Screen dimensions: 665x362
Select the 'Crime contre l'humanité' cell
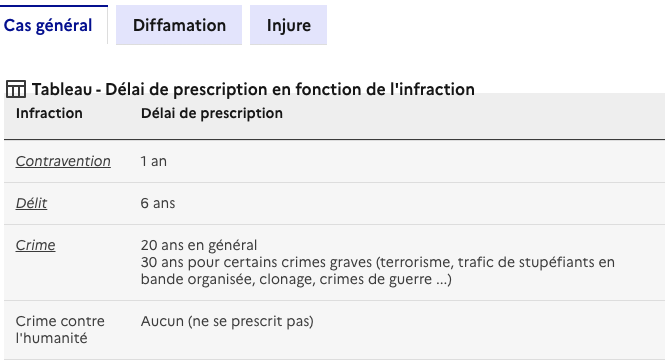click(60, 330)
